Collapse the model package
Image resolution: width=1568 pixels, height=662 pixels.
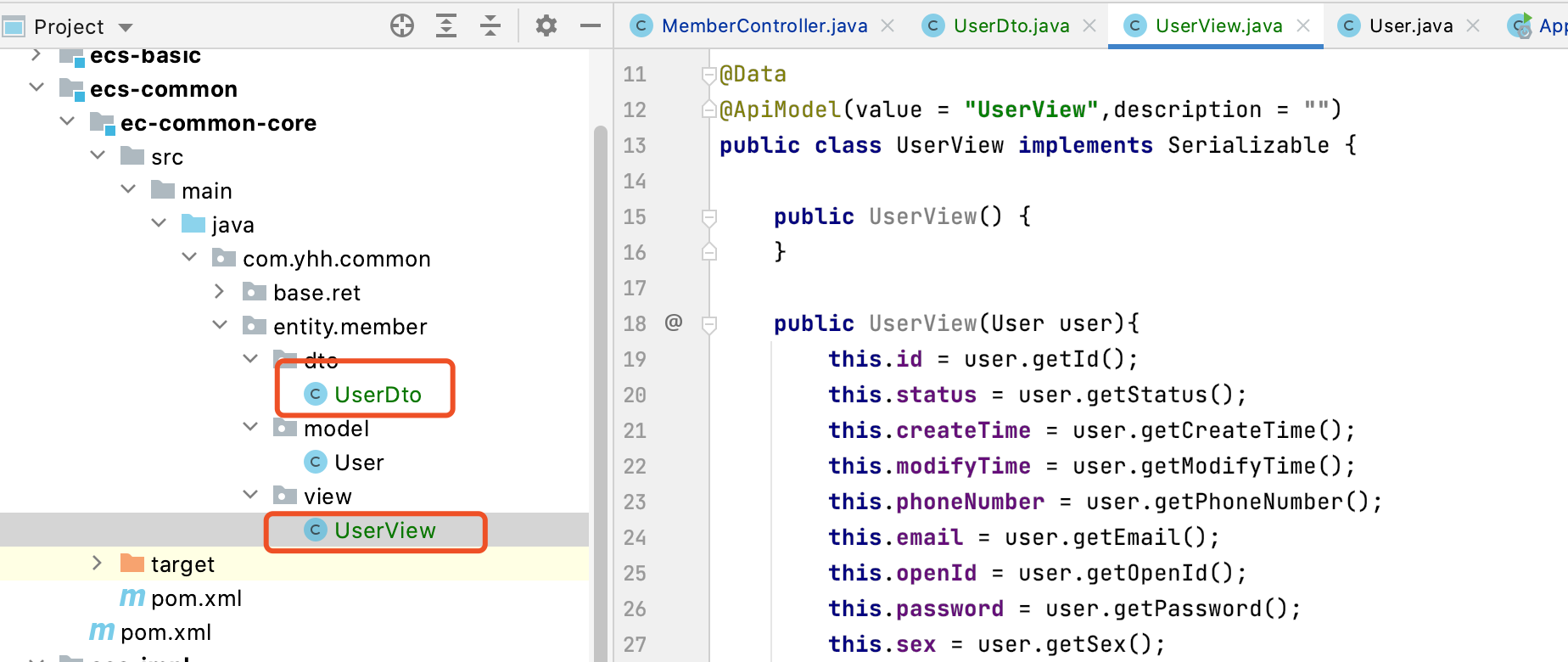[250, 427]
